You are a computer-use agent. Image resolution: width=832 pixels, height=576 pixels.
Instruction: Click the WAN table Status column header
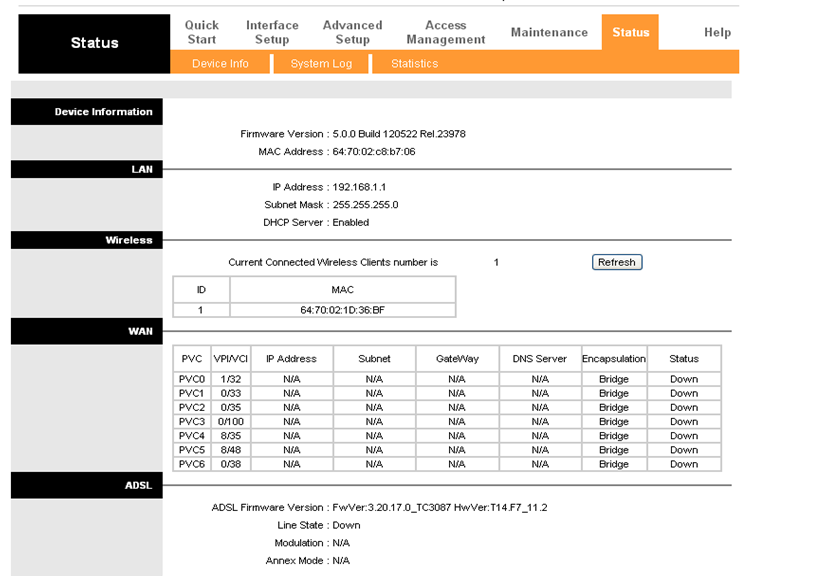coord(684,359)
